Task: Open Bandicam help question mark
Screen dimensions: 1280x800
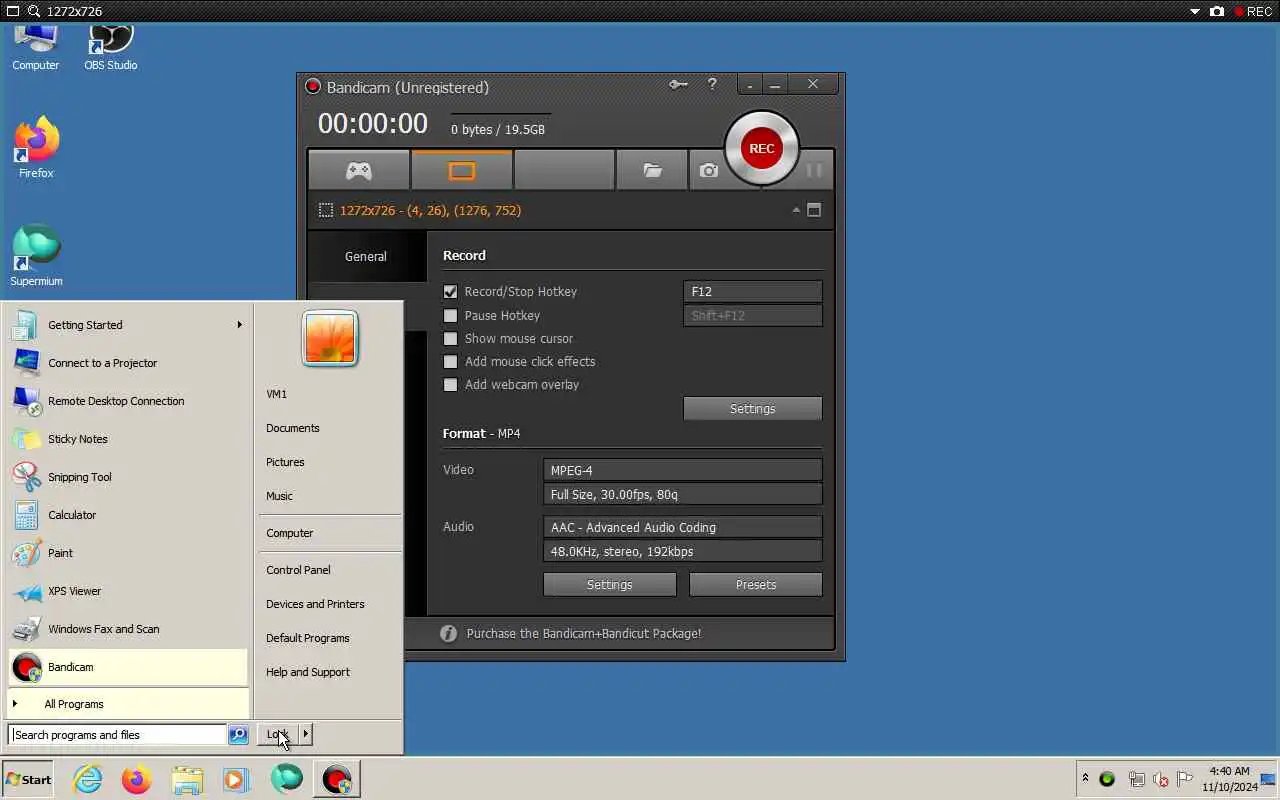Action: [x=712, y=85]
